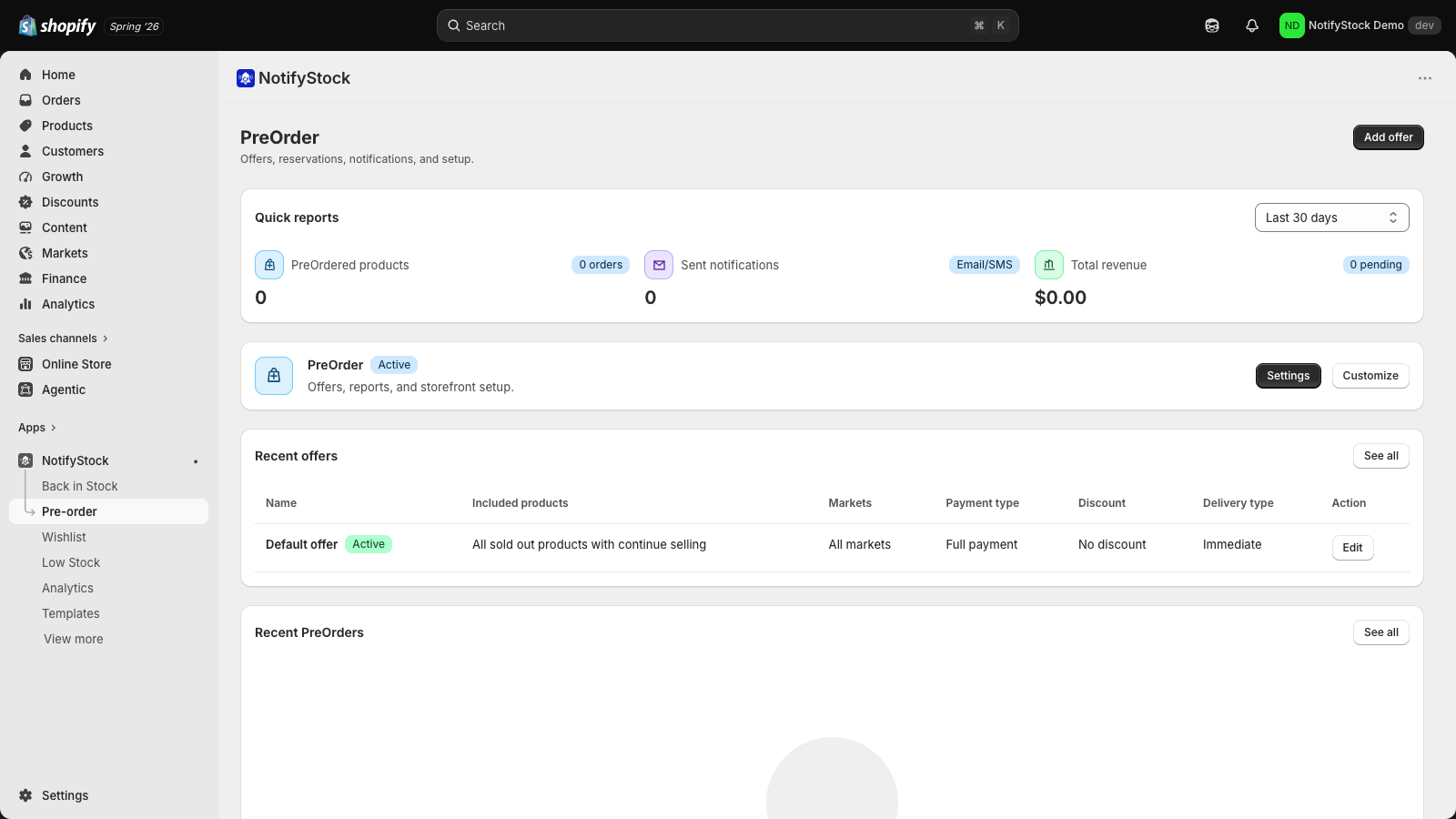Expand View more in NotifyStock menu
Viewport: 1456px width, 819px height.
pyautogui.click(x=74, y=639)
